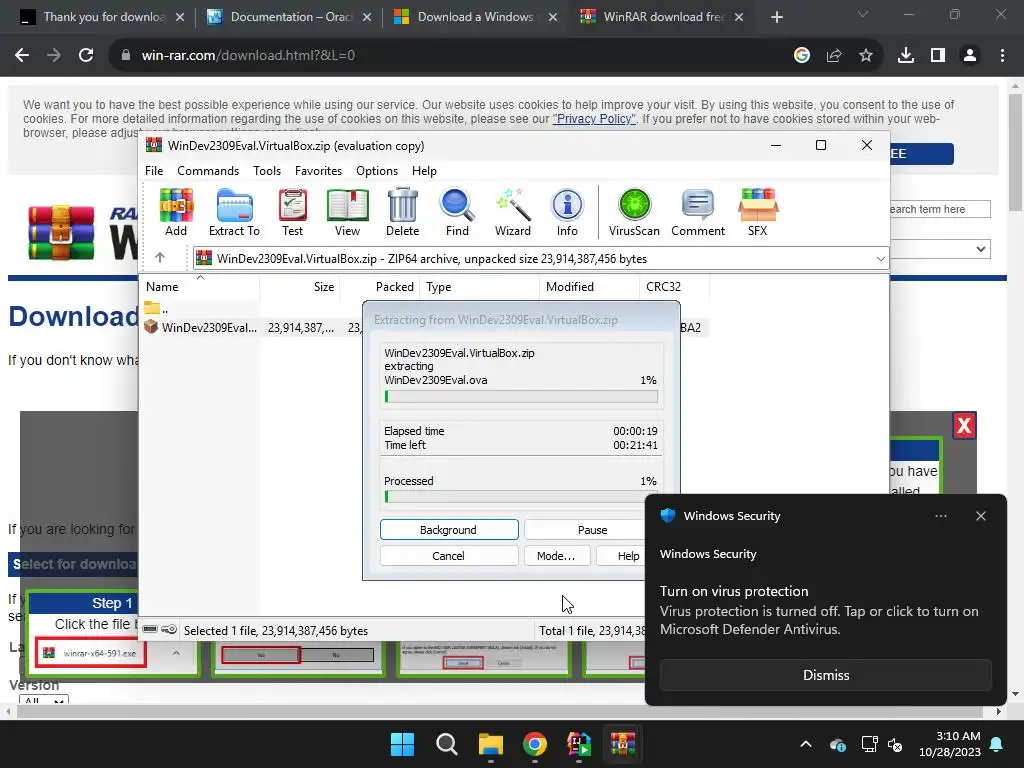Sort by the Name column header
1024x768 pixels.
(x=199, y=287)
